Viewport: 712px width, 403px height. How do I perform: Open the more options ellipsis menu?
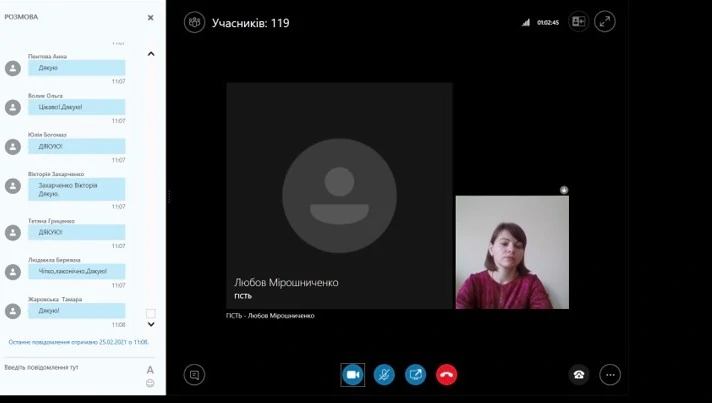pyautogui.click(x=610, y=374)
